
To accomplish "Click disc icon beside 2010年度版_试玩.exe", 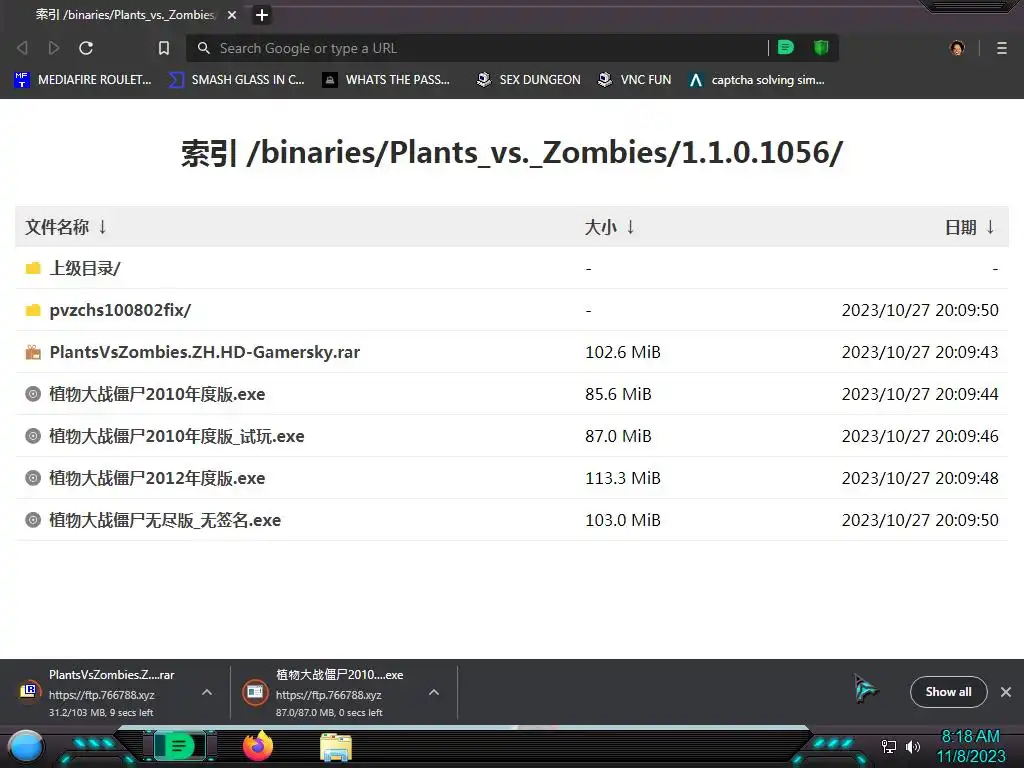I will click(33, 436).
